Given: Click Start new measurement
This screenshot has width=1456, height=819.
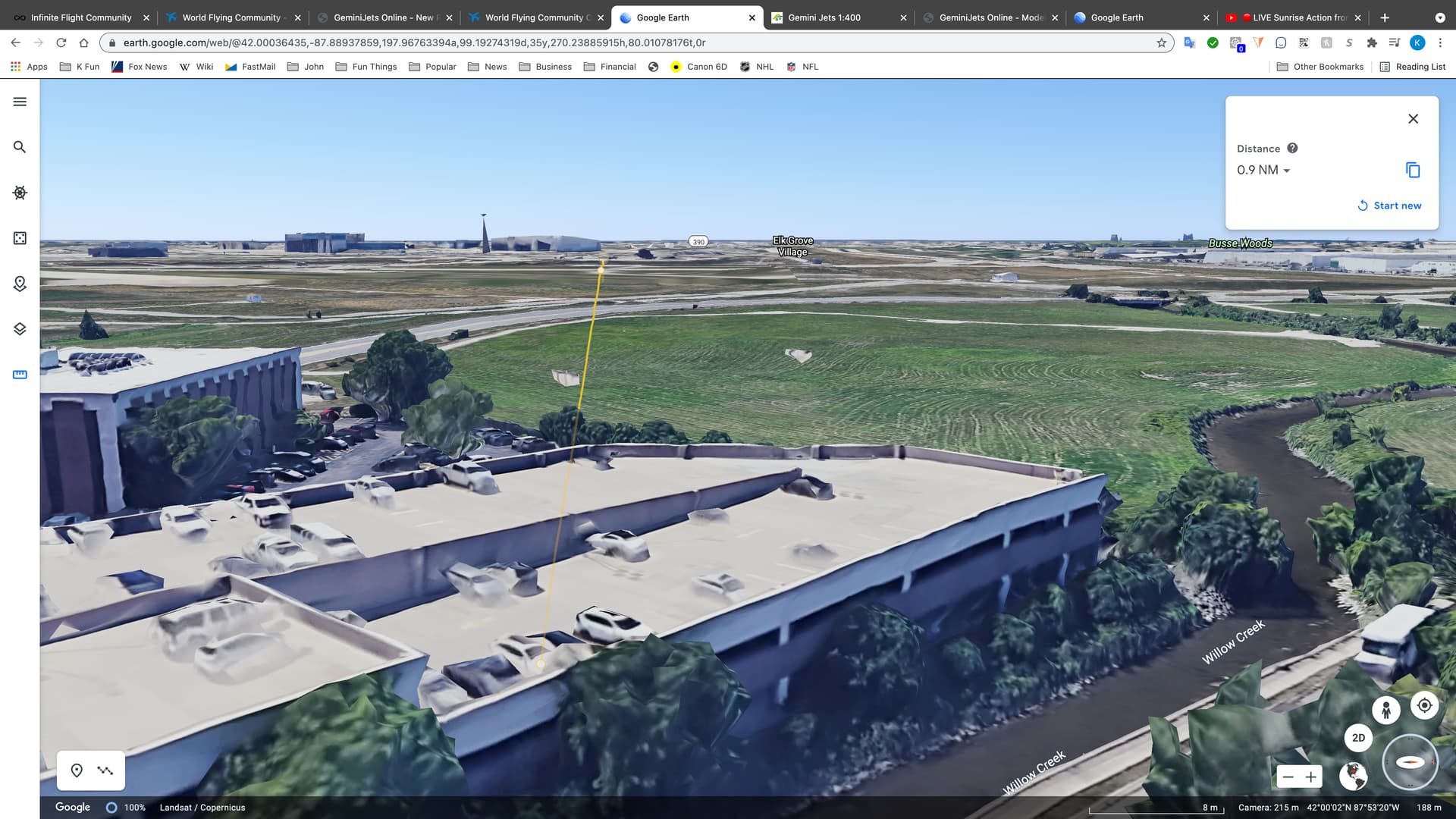Looking at the screenshot, I should click(x=1389, y=206).
